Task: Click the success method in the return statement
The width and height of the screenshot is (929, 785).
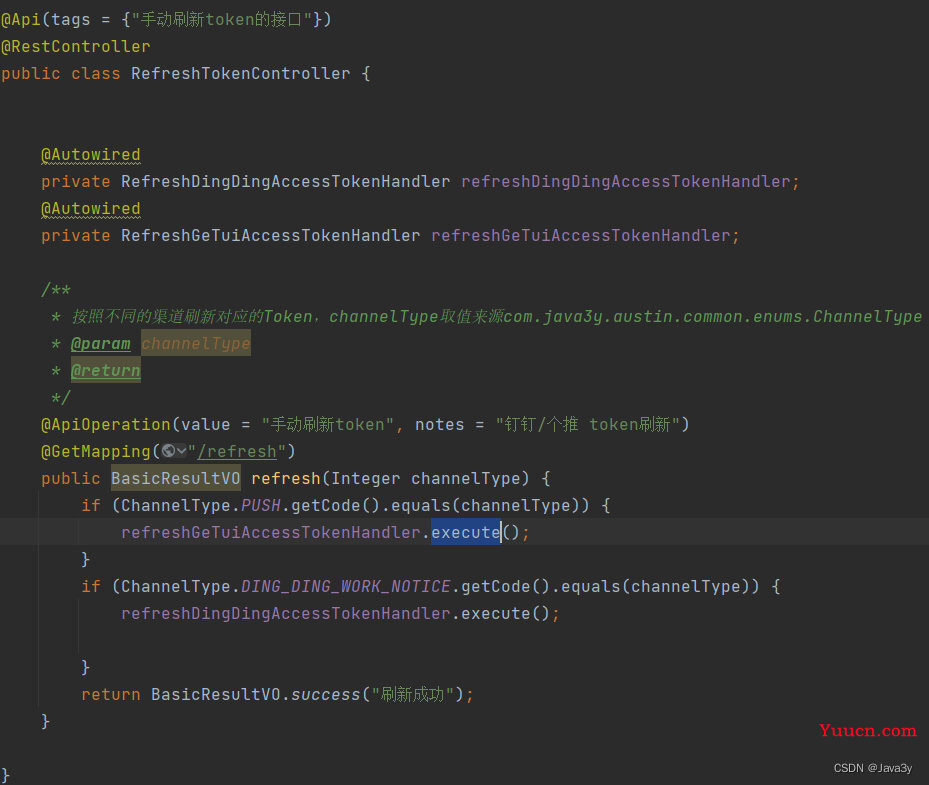Action: (326, 694)
